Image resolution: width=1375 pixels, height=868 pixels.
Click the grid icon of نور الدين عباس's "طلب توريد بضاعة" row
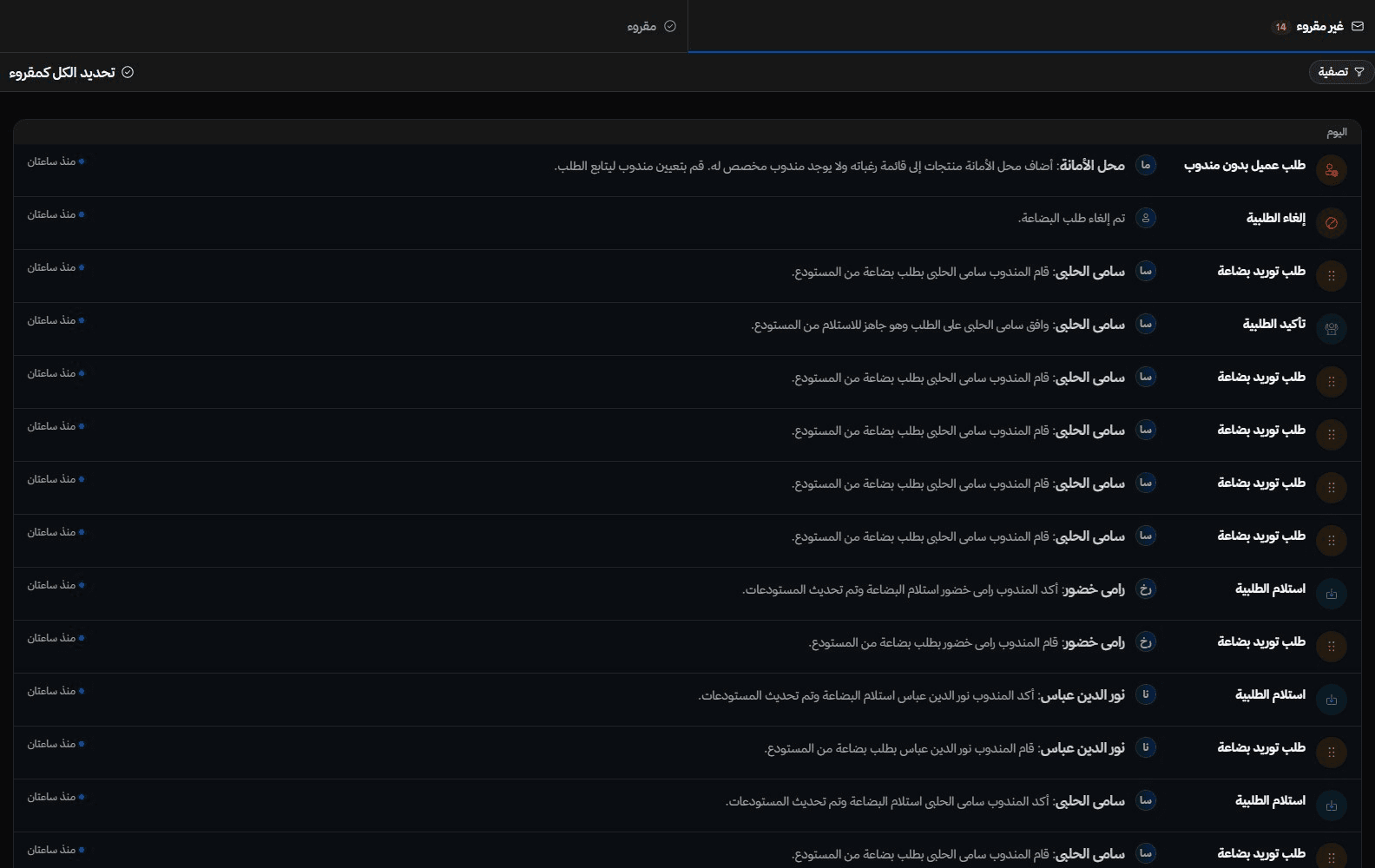[1331, 753]
